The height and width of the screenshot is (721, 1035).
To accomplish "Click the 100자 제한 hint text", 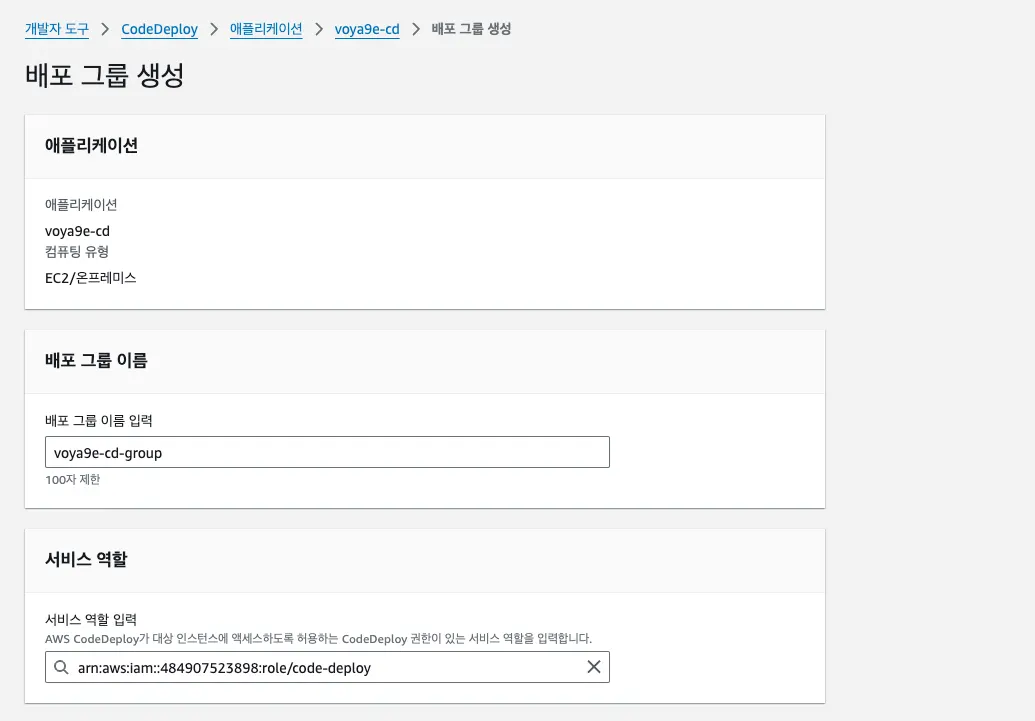I will (73, 479).
